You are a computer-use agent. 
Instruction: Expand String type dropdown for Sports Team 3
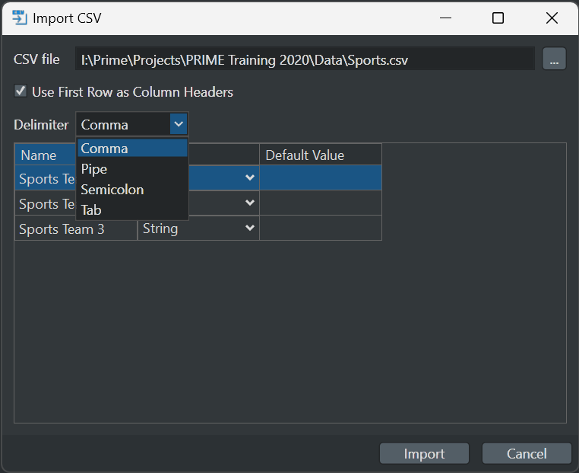250,228
